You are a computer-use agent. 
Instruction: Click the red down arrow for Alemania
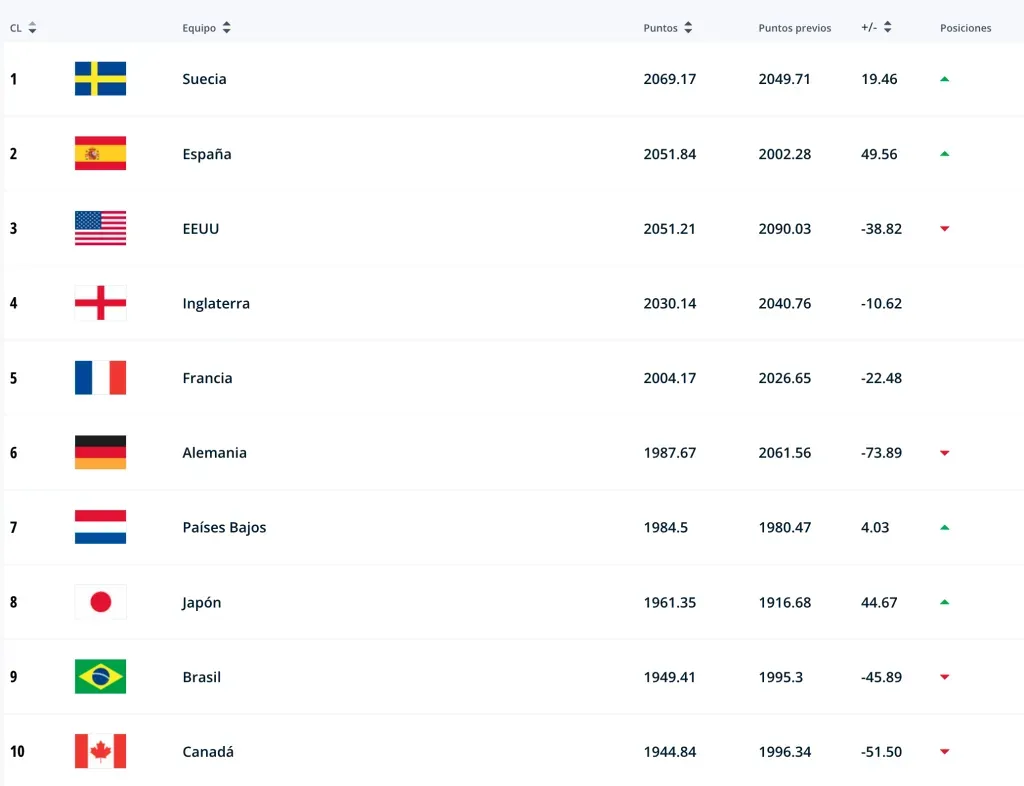(x=944, y=453)
